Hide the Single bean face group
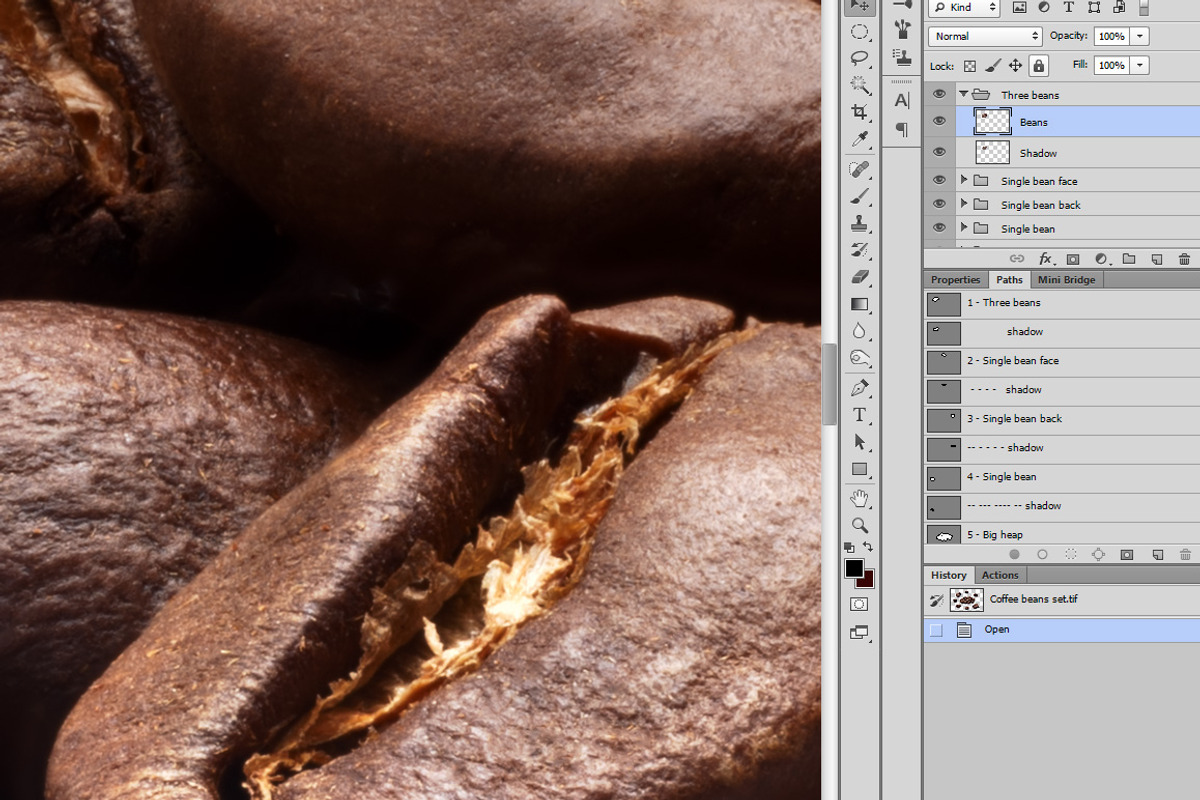The image size is (1200, 800). 939,180
